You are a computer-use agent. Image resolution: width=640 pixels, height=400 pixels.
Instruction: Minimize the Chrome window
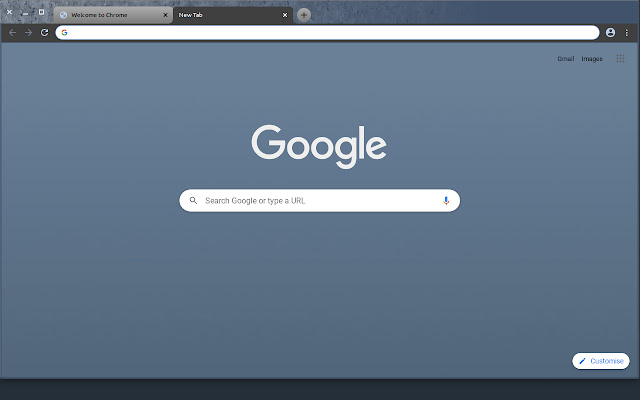pos(25,13)
